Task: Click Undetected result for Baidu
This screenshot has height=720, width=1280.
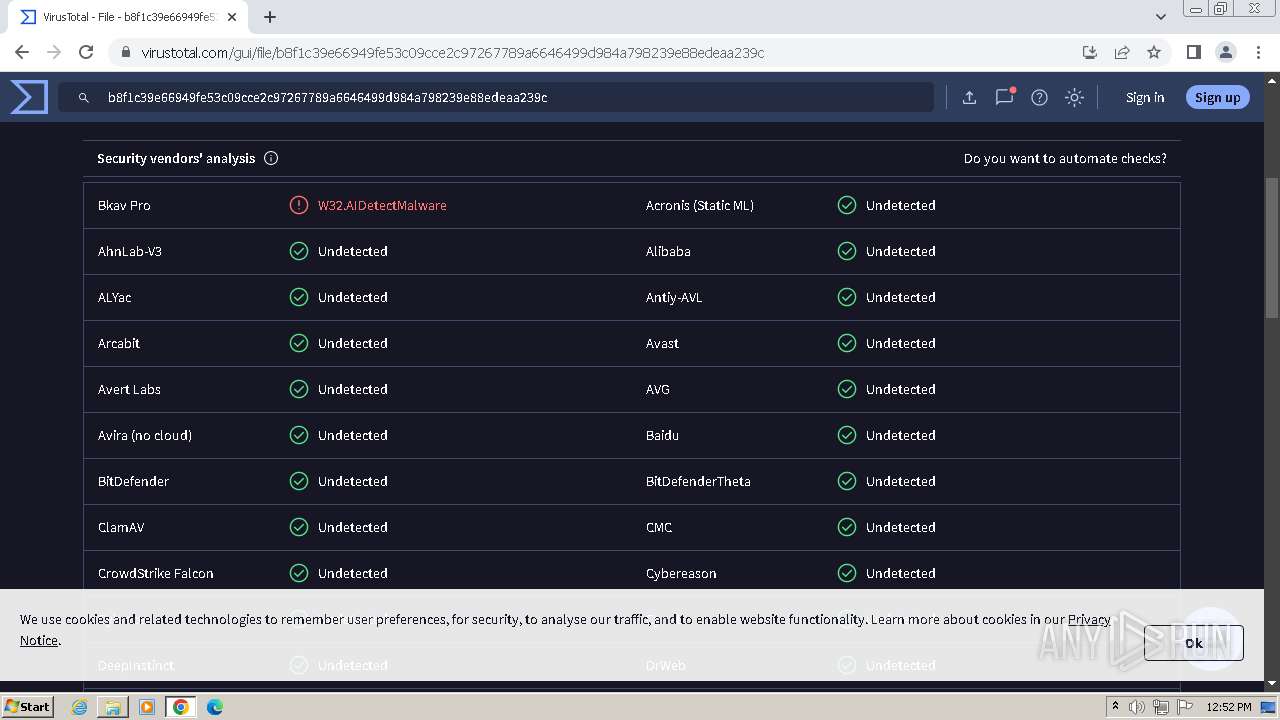Action: tap(901, 435)
